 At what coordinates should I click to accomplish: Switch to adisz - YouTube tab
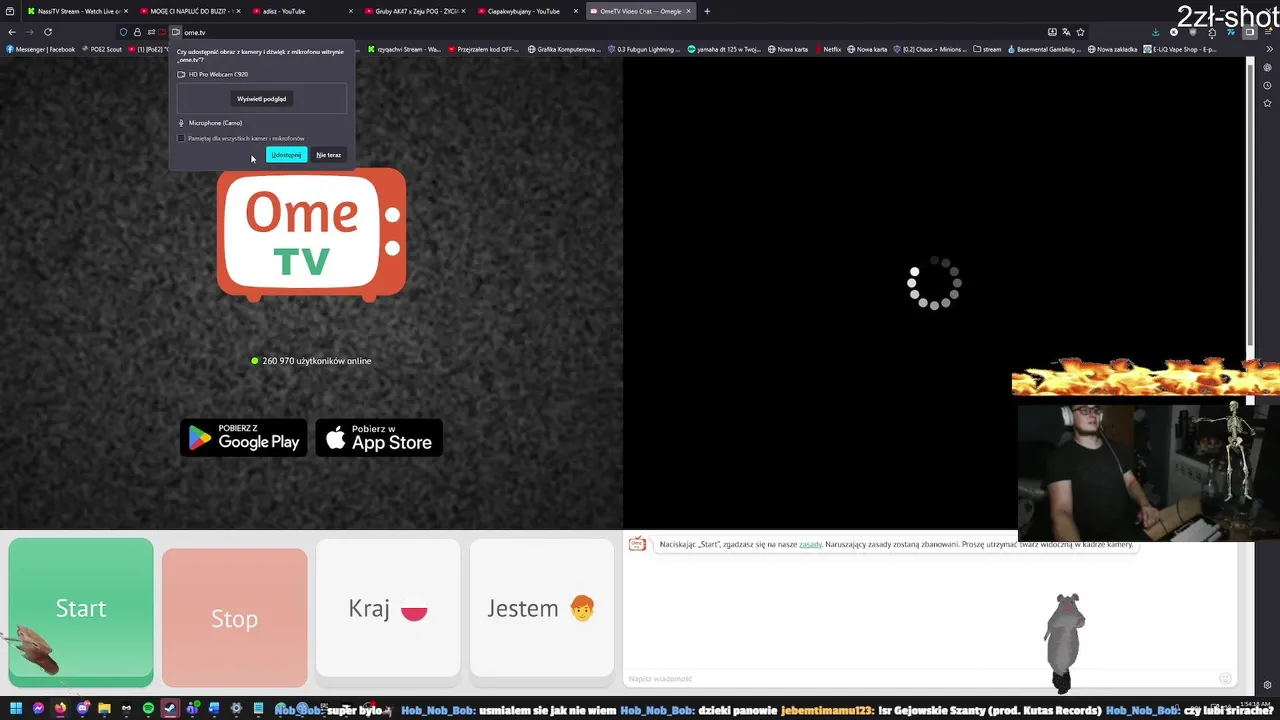300,11
